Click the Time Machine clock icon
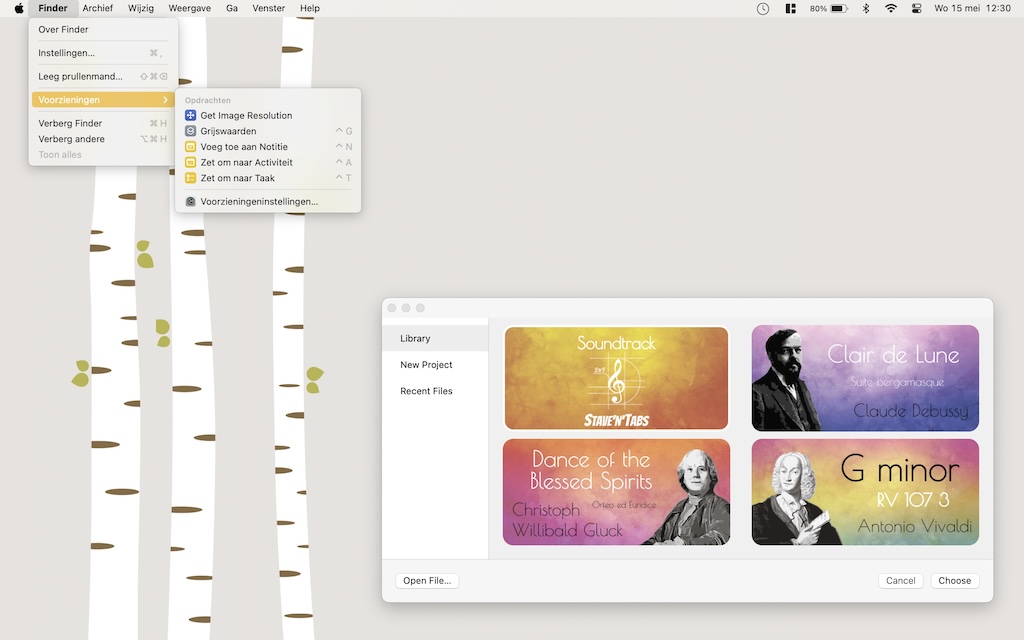The width and height of the screenshot is (1024, 640). coord(763,8)
